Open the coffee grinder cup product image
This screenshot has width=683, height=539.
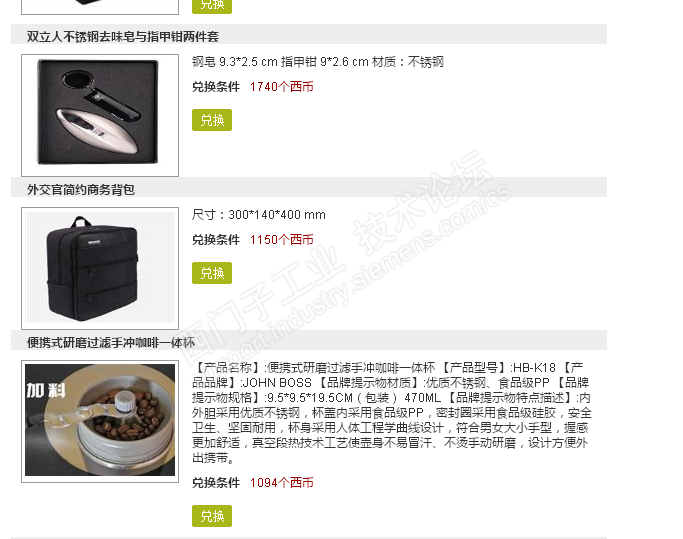(100, 421)
